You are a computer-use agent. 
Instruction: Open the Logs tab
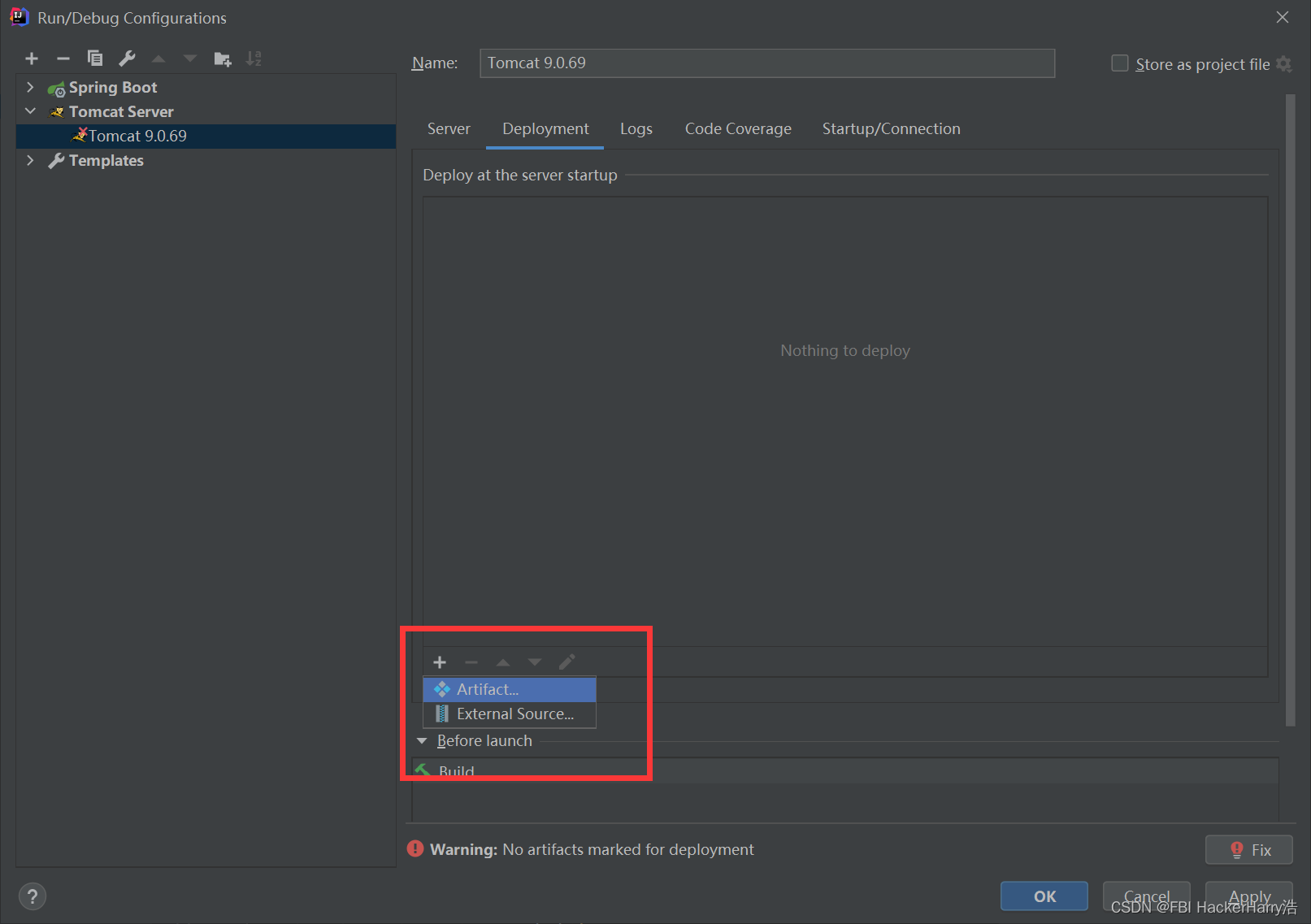[636, 129]
